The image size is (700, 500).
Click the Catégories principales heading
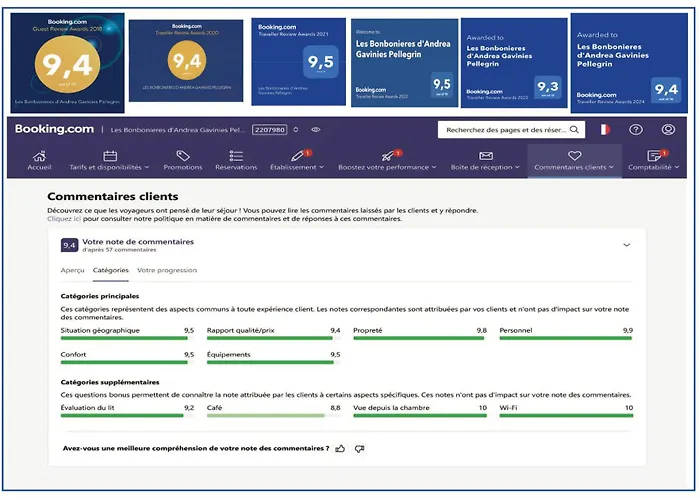100,296
